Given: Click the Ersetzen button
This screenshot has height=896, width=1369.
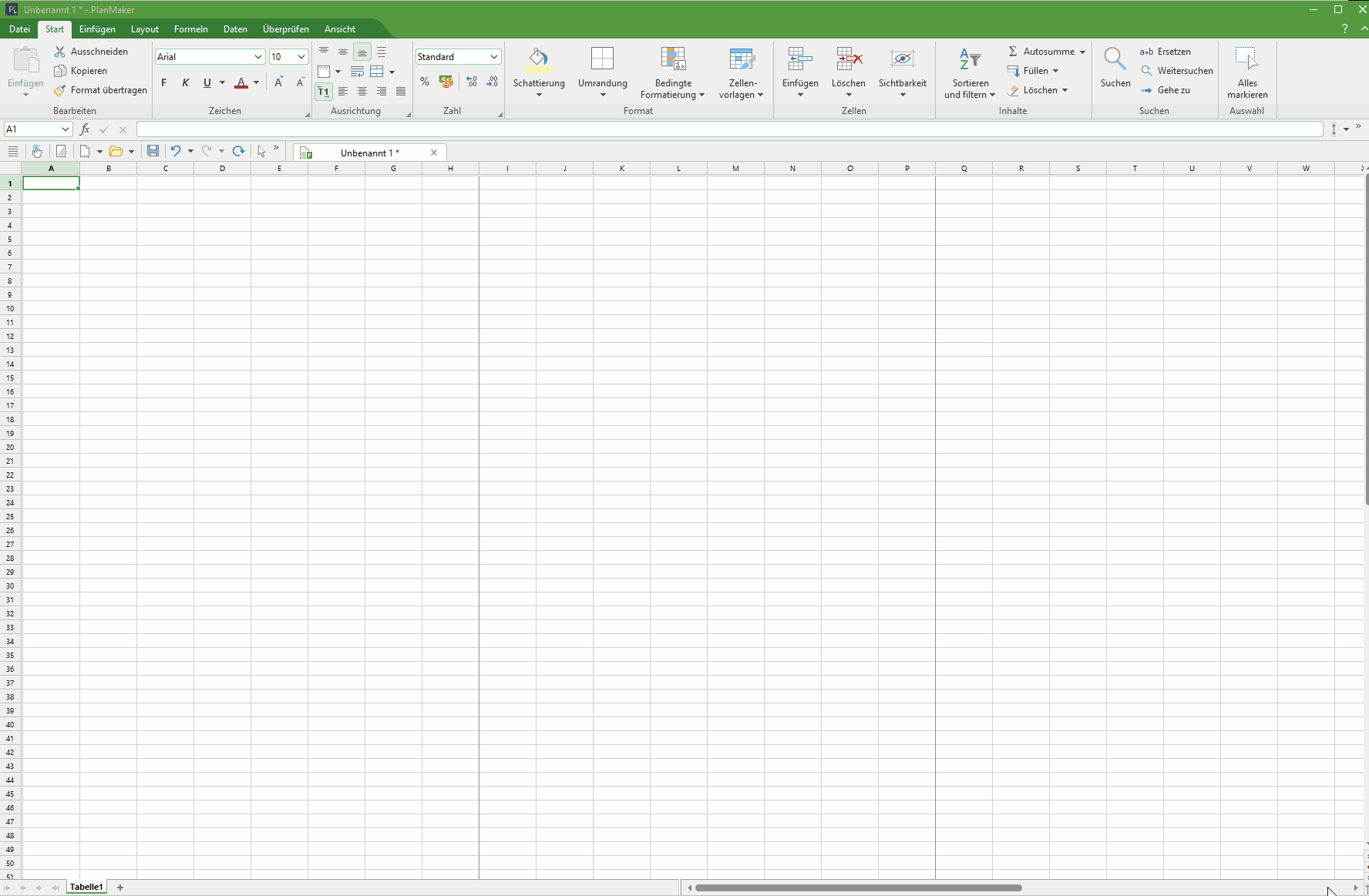Looking at the screenshot, I should click(x=1165, y=52).
